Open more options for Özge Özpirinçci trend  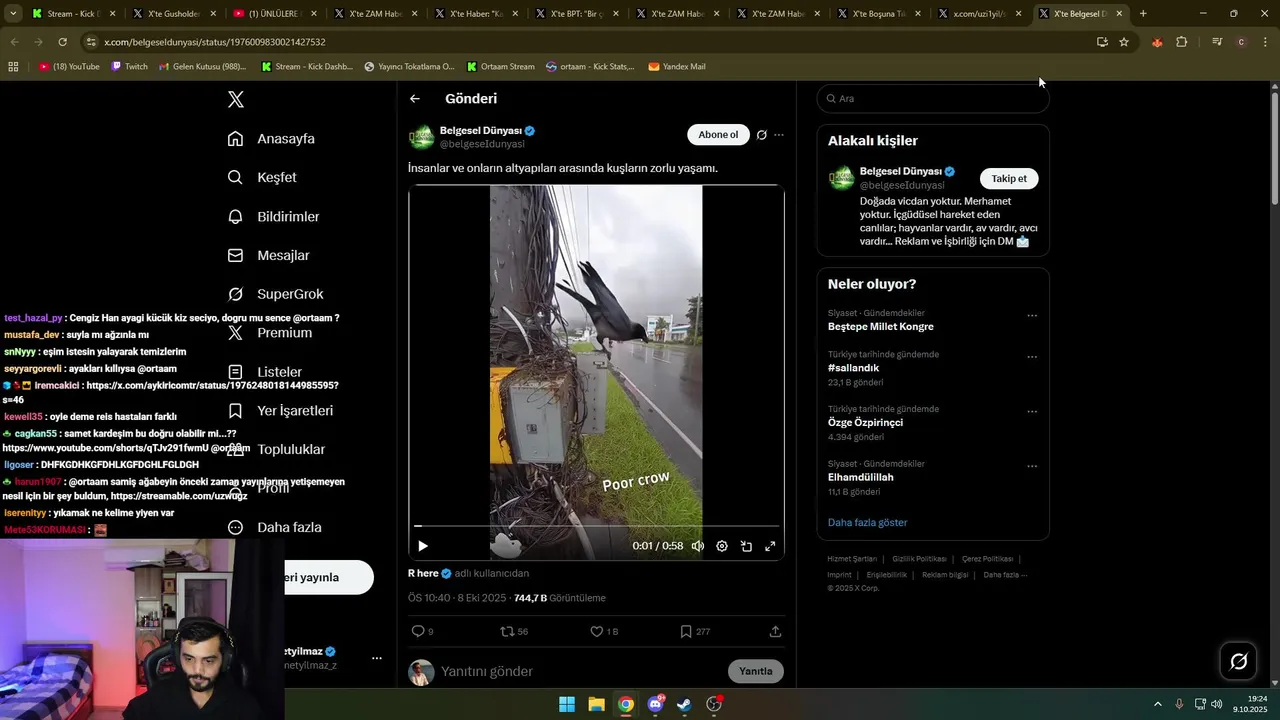[x=1032, y=412]
